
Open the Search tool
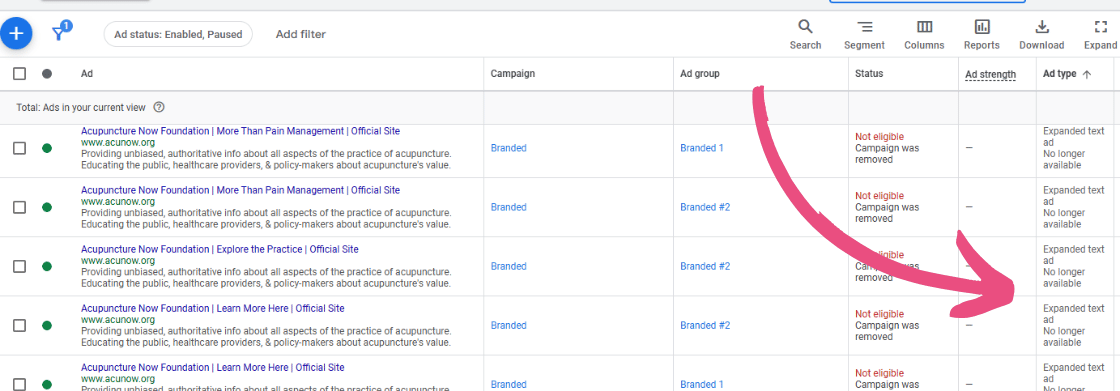(805, 34)
